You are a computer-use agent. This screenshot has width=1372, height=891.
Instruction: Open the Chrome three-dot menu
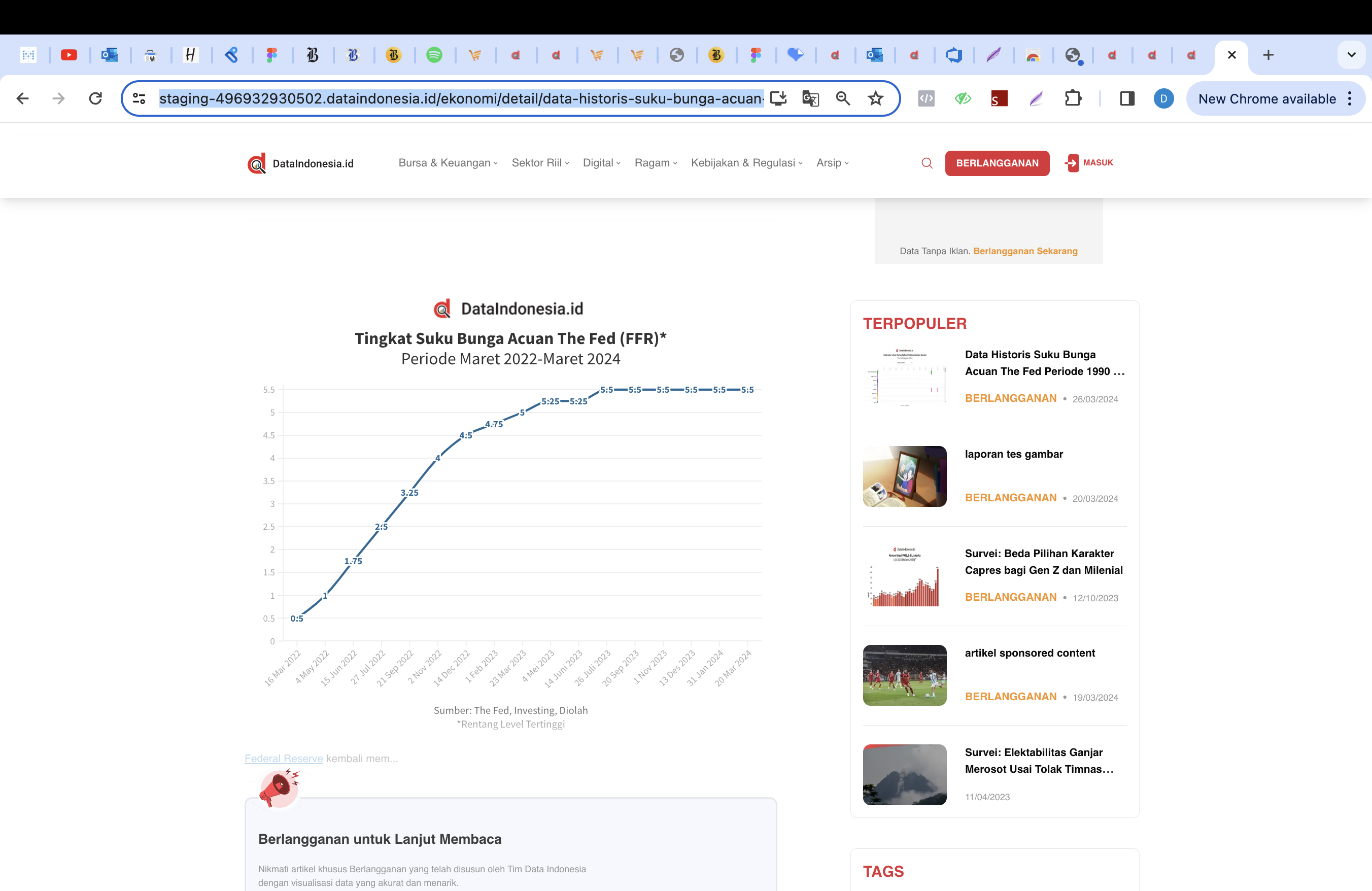coord(1350,98)
